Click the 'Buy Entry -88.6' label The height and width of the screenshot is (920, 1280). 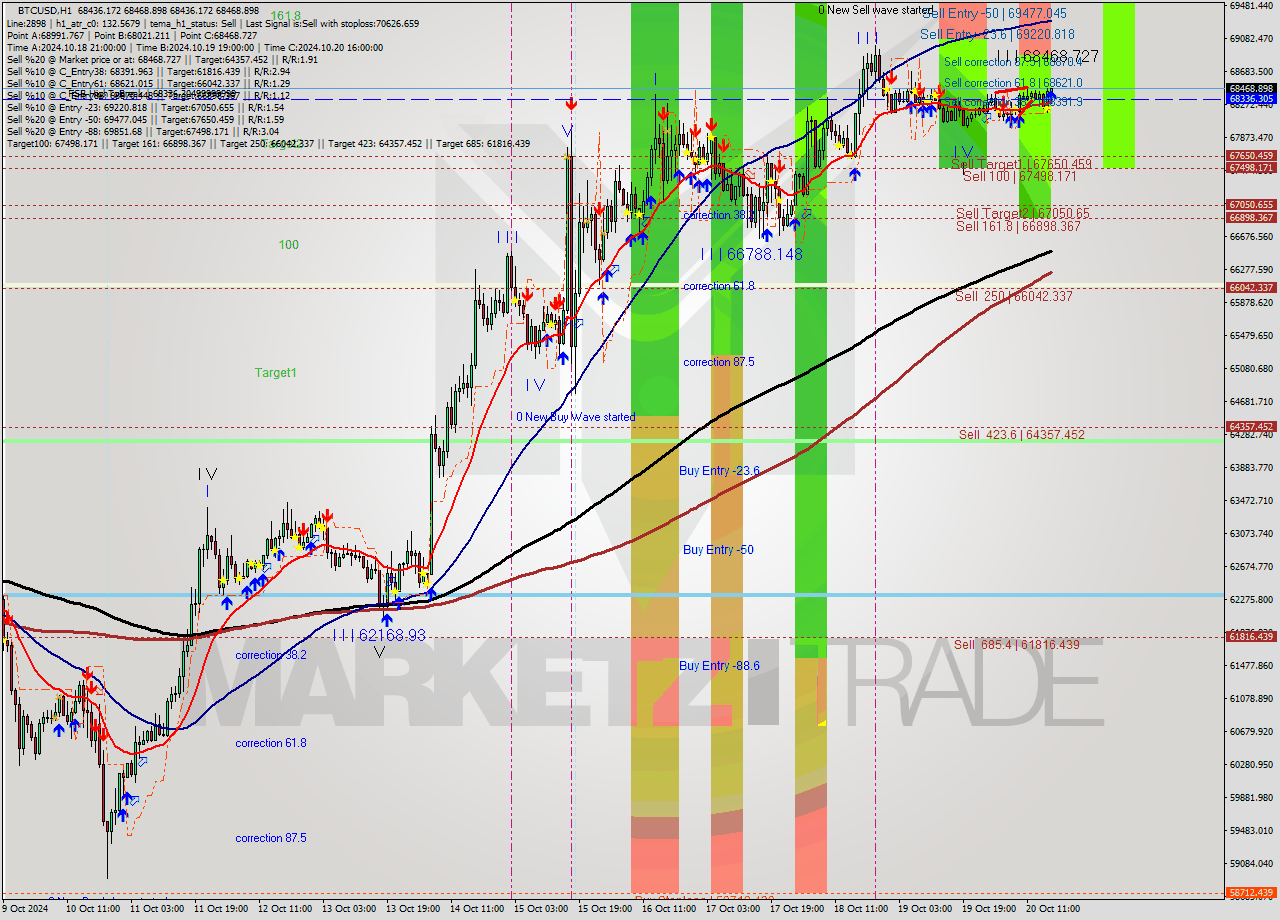pyautogui.click(x=719, y=666)
